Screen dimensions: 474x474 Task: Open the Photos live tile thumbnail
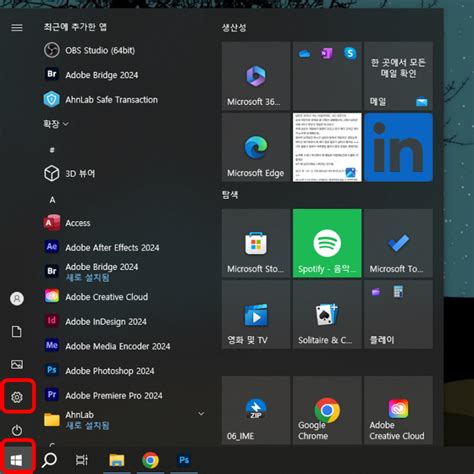coord(327,147)
